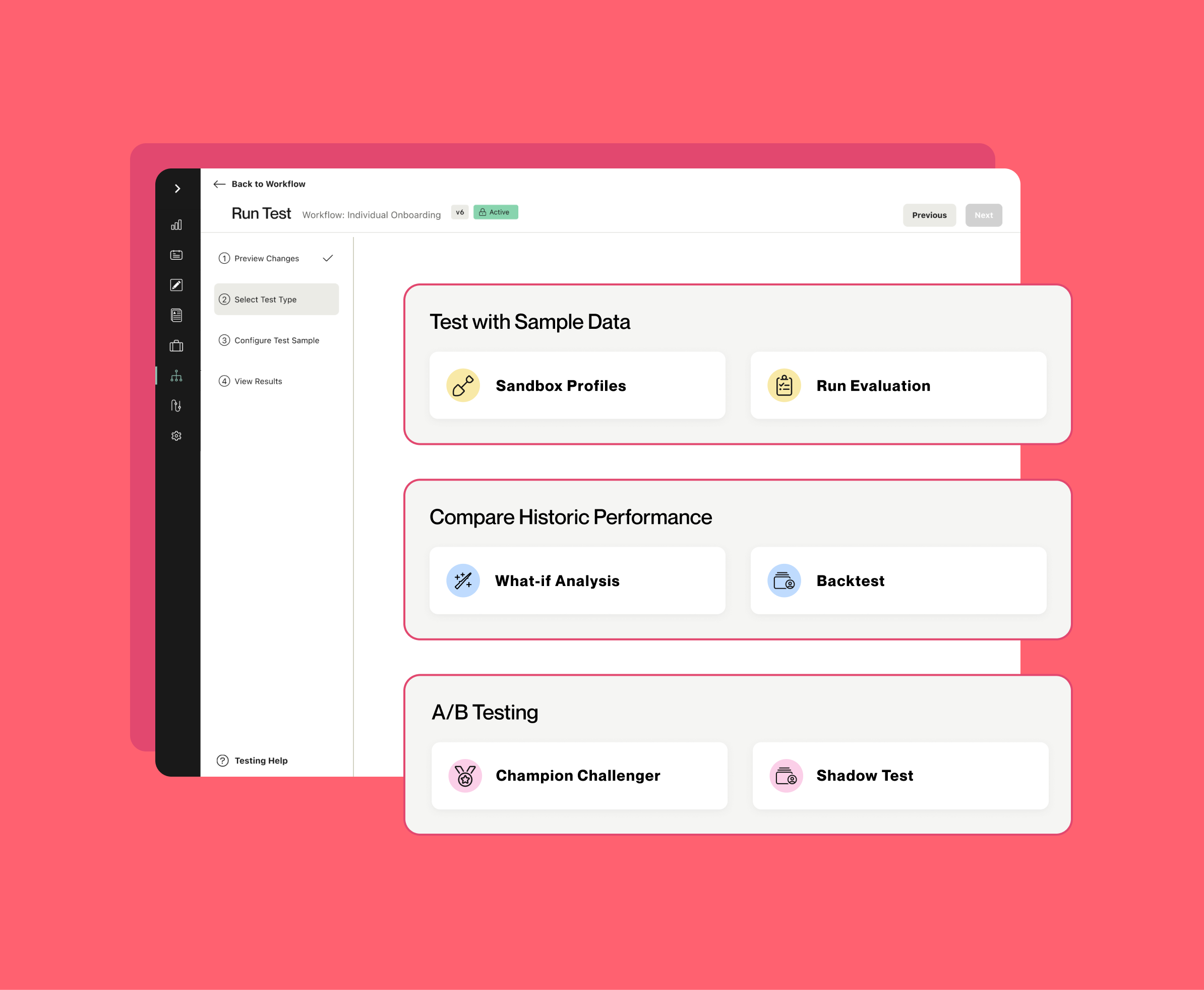Image resolution: width=1204 pixels, height=990 pixels.
Task: Expand the left sidebar collapse arrow
Action: pos(177,189)
